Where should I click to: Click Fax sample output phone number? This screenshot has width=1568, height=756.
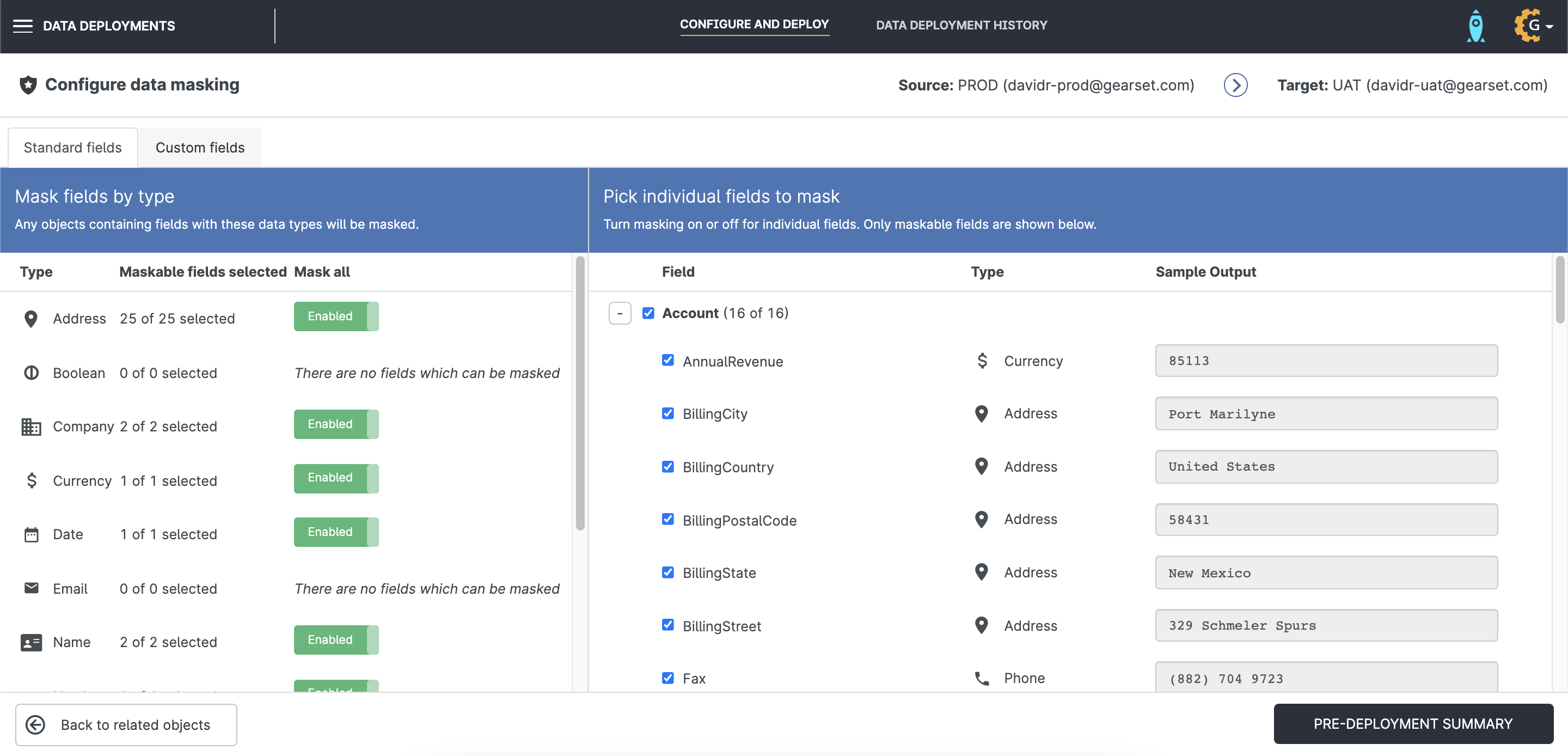pos(1326,678)
